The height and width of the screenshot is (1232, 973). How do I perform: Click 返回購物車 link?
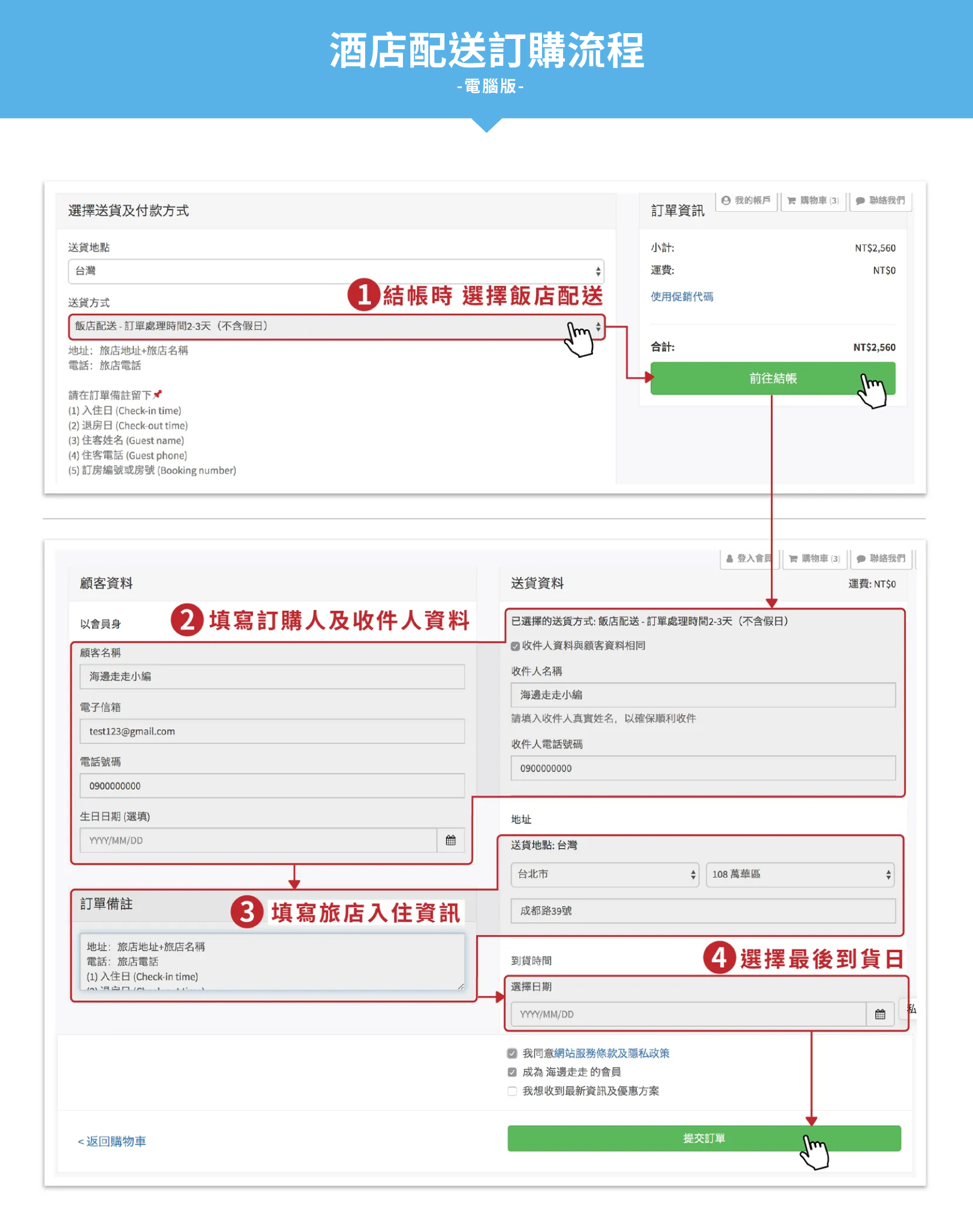pos(112,1142)
